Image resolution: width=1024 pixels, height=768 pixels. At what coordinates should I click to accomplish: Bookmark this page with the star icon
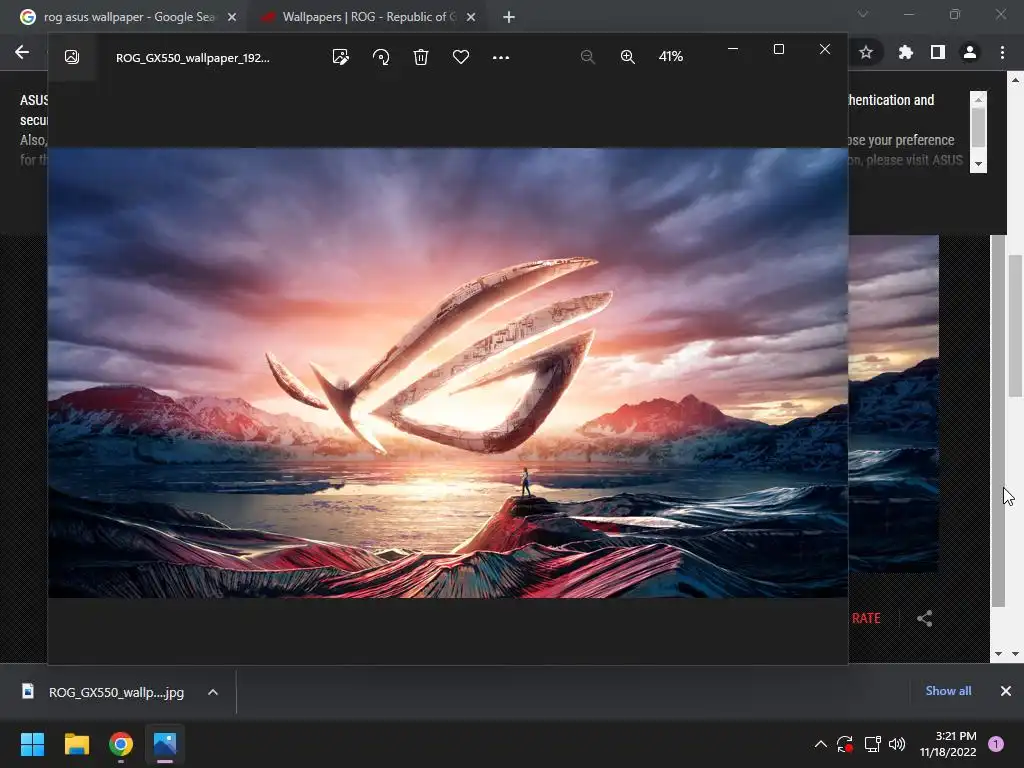(866, 52)
